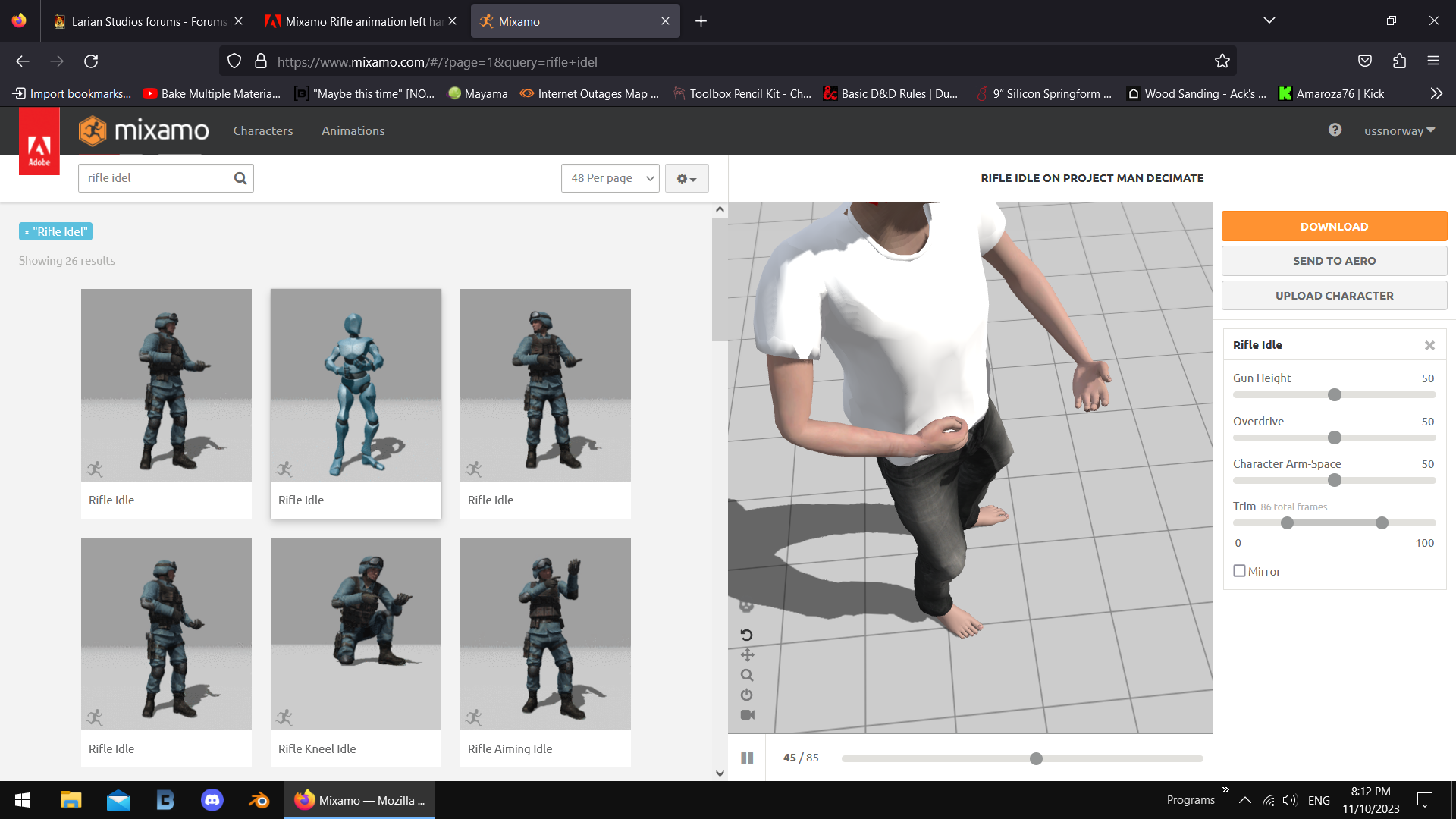The image size is (1456, 819).
Task: Select the pan tool in the viewport
Action: point(747,654)
